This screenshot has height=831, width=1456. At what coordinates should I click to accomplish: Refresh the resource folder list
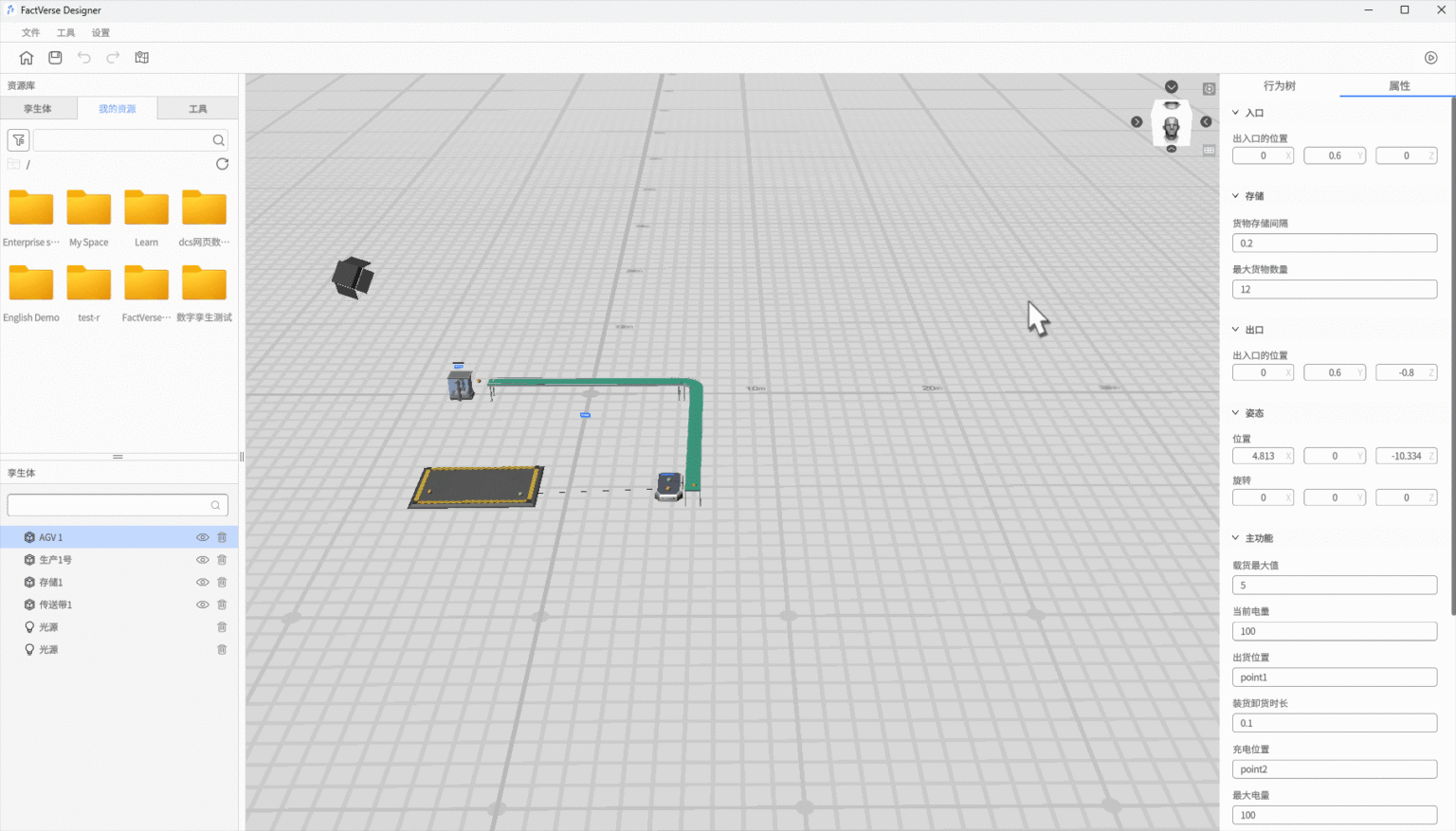[222, 164]
